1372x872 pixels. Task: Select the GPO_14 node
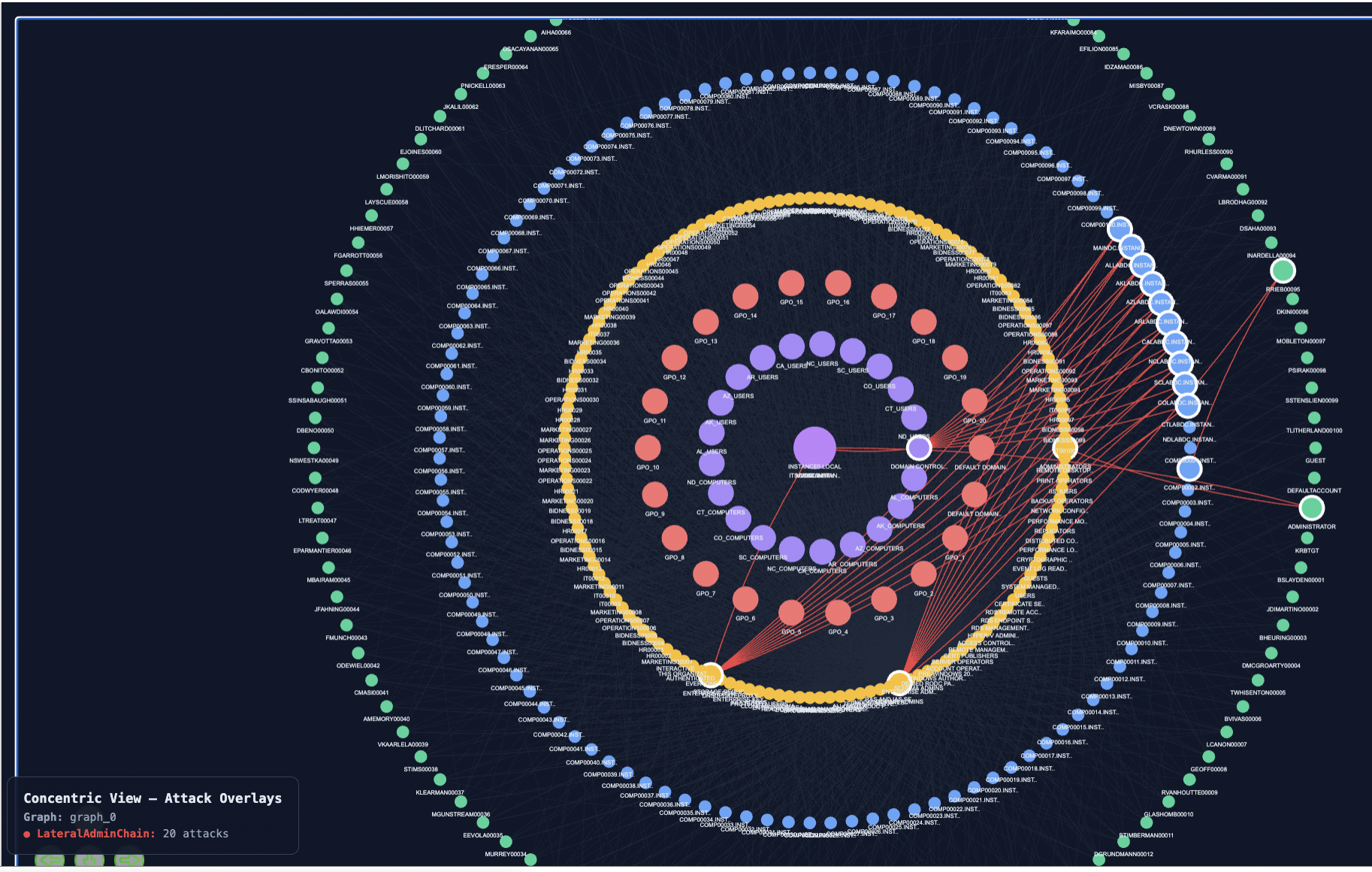pos(745,297)
